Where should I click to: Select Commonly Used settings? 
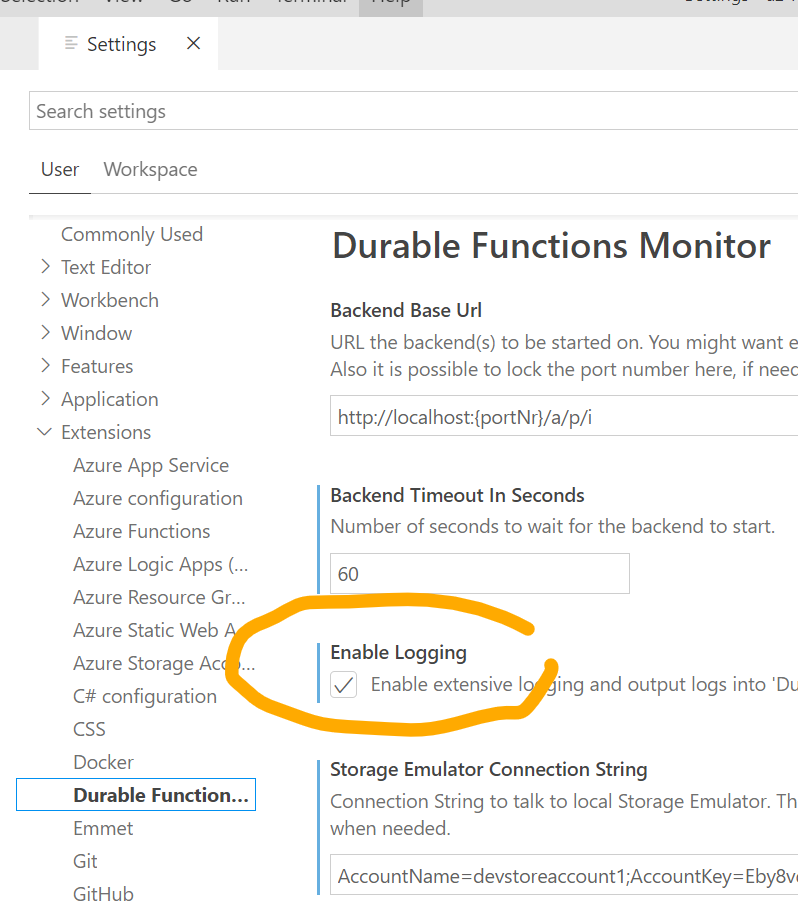[131, 234]
